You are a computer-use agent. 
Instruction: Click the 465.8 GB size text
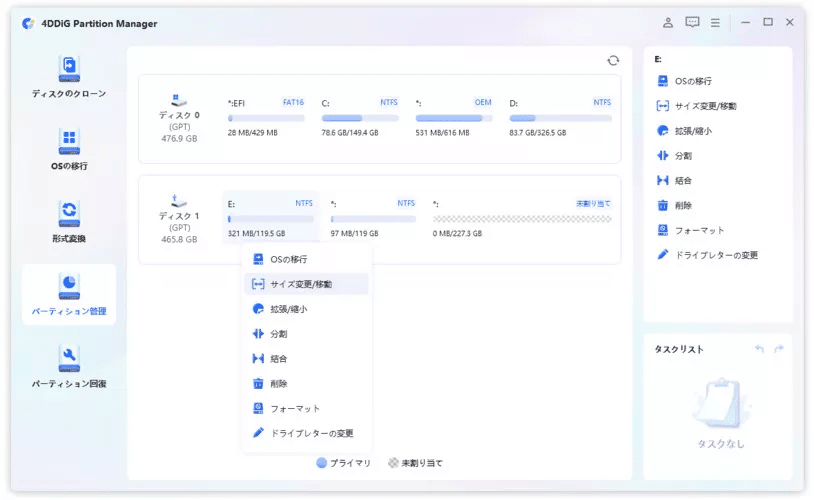coord(179,239)
